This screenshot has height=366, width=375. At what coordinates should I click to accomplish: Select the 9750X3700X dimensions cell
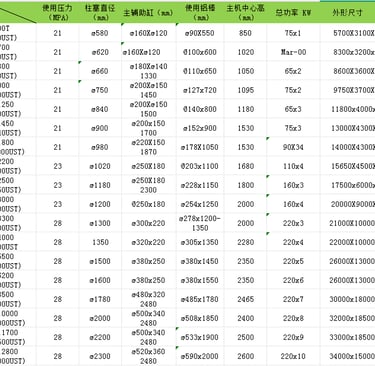[348, 90]
